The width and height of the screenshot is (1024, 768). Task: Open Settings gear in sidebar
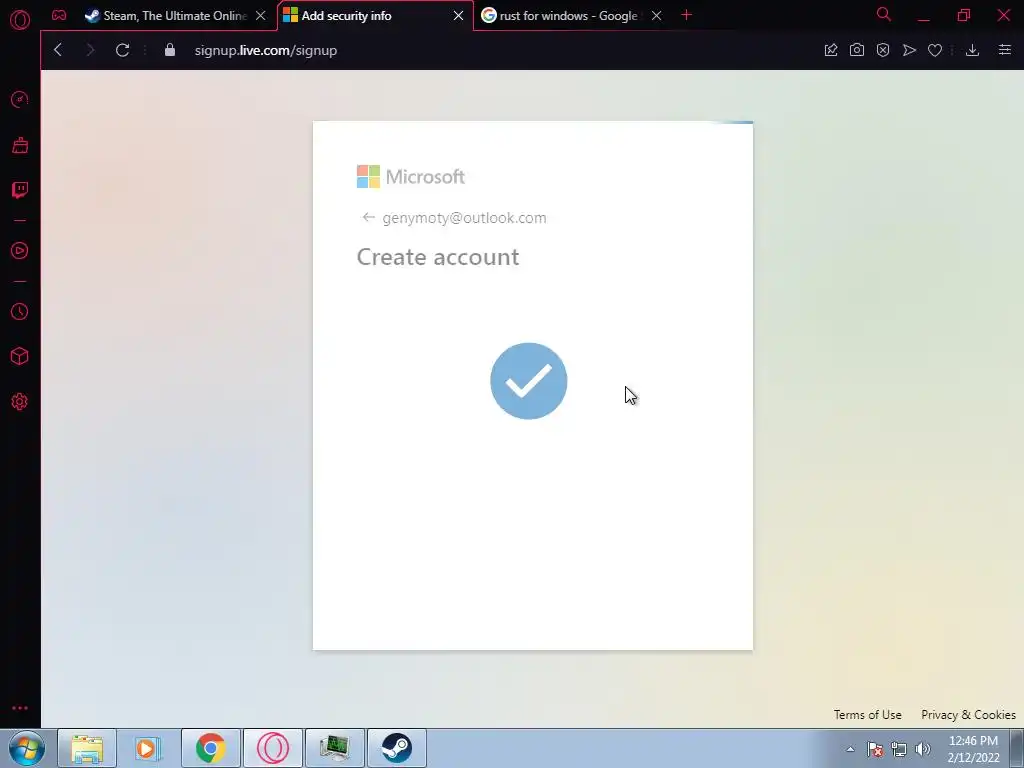(x=20, y=402)
